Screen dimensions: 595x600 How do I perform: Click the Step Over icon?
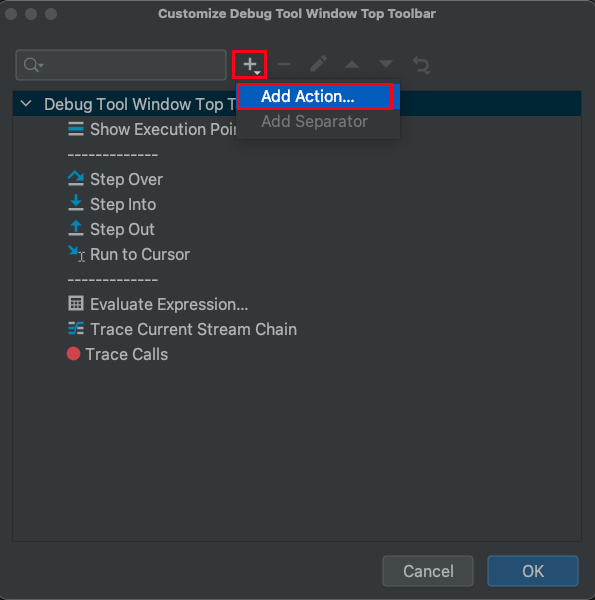[76, 179]
